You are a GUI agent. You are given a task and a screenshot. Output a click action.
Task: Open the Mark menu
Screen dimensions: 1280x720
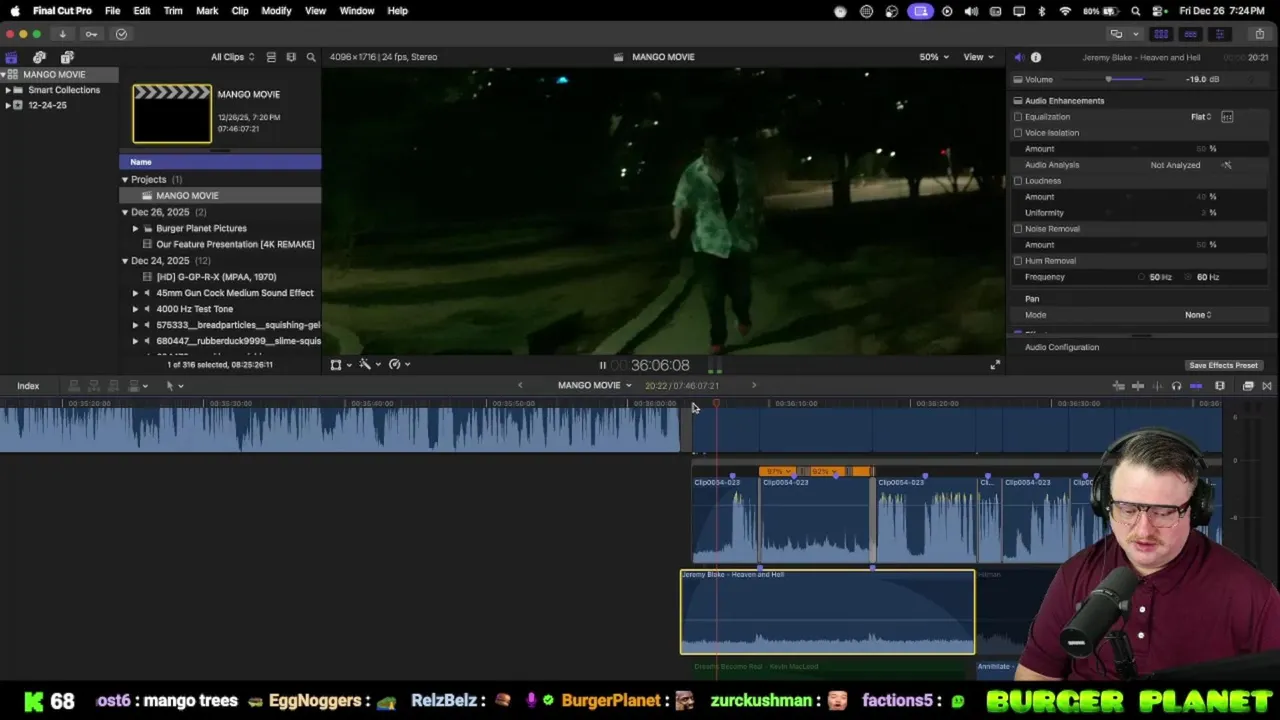tap(207, 11)
